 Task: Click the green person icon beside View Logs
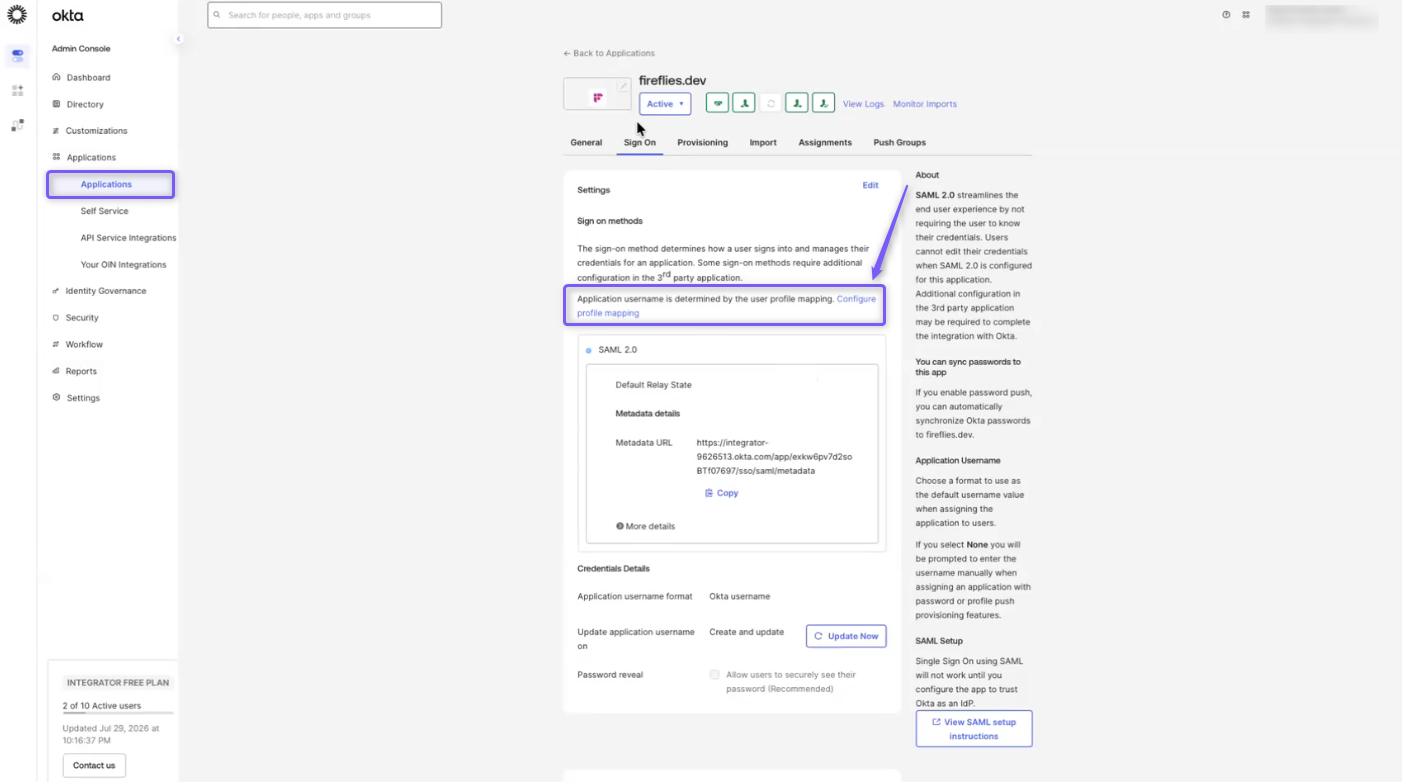pyautogui.click(x=823, y=103)
